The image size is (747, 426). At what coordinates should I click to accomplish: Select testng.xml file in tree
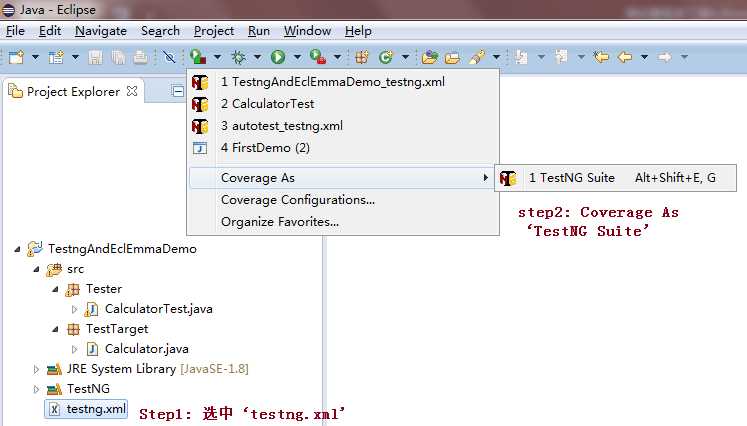[86, 409]
